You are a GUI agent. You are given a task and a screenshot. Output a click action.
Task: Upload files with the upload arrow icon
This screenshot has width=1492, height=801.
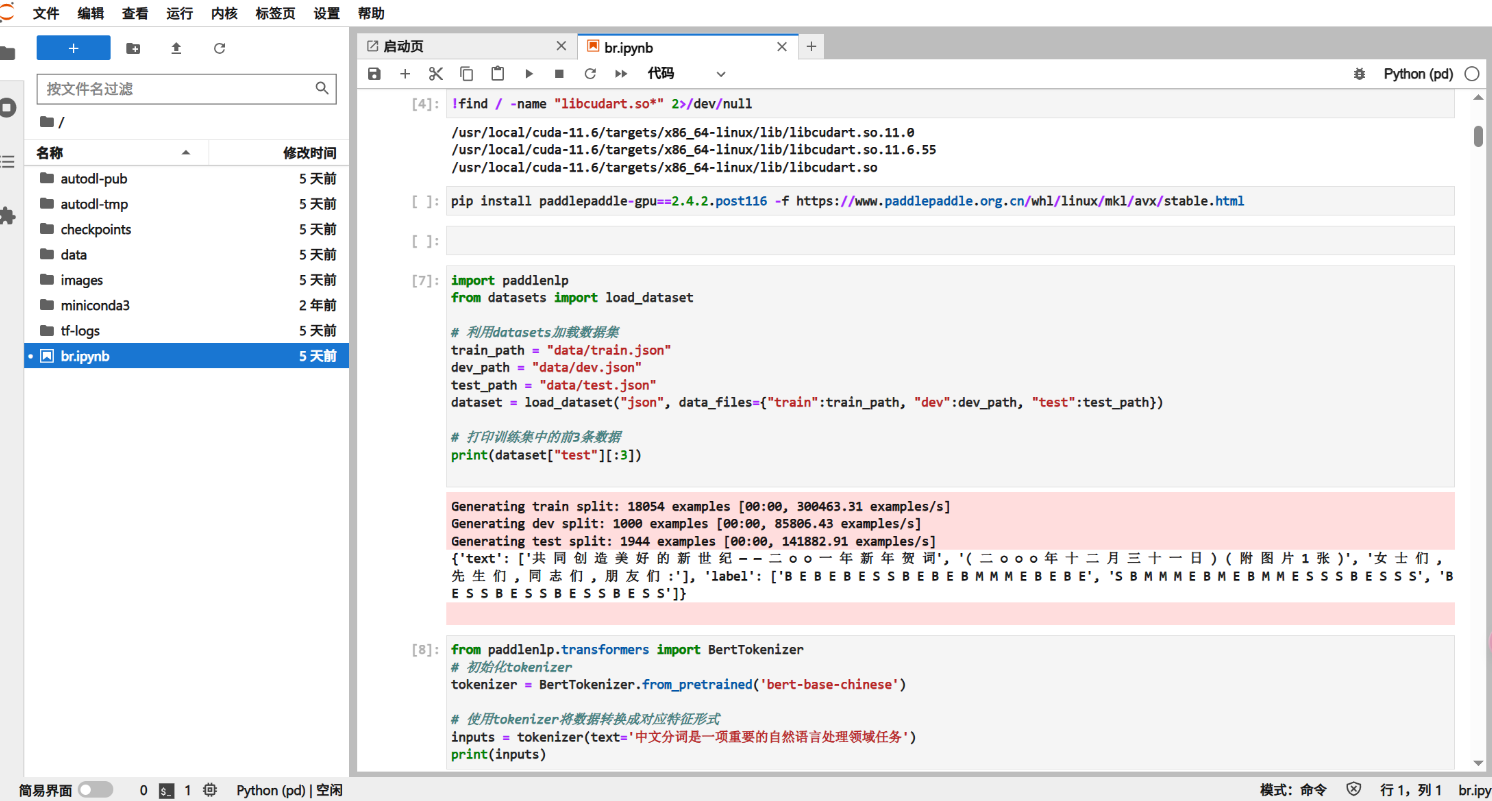[176, 48]
